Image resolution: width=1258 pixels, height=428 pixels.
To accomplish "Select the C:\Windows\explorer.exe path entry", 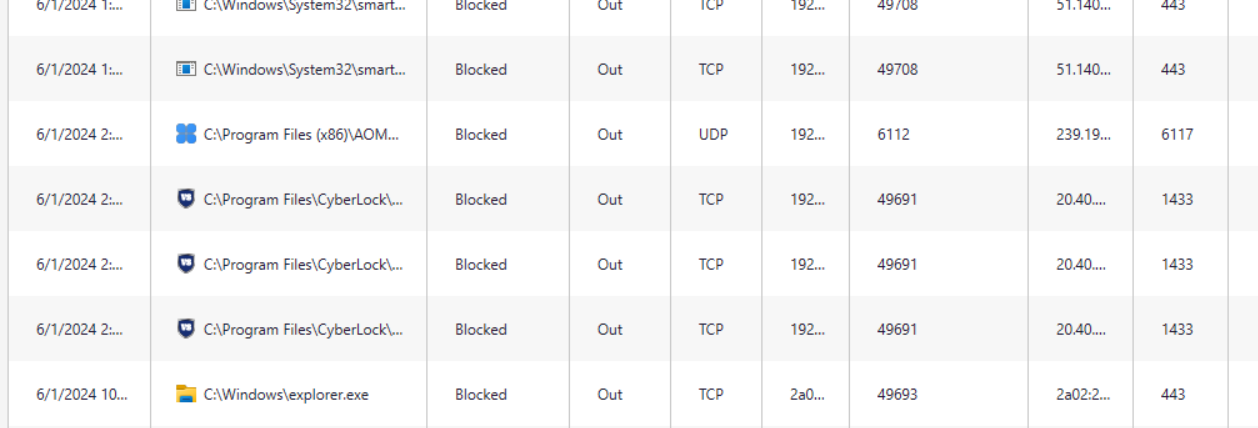I will coord(286,394).
